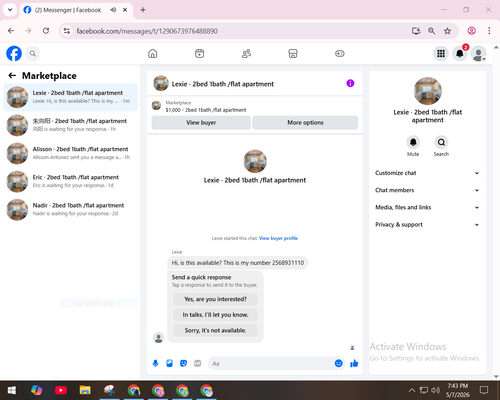The height and width of the screenshot is (400, 500).
Task: Choose a sticker from the composer
Action: [x=183, y=363]
